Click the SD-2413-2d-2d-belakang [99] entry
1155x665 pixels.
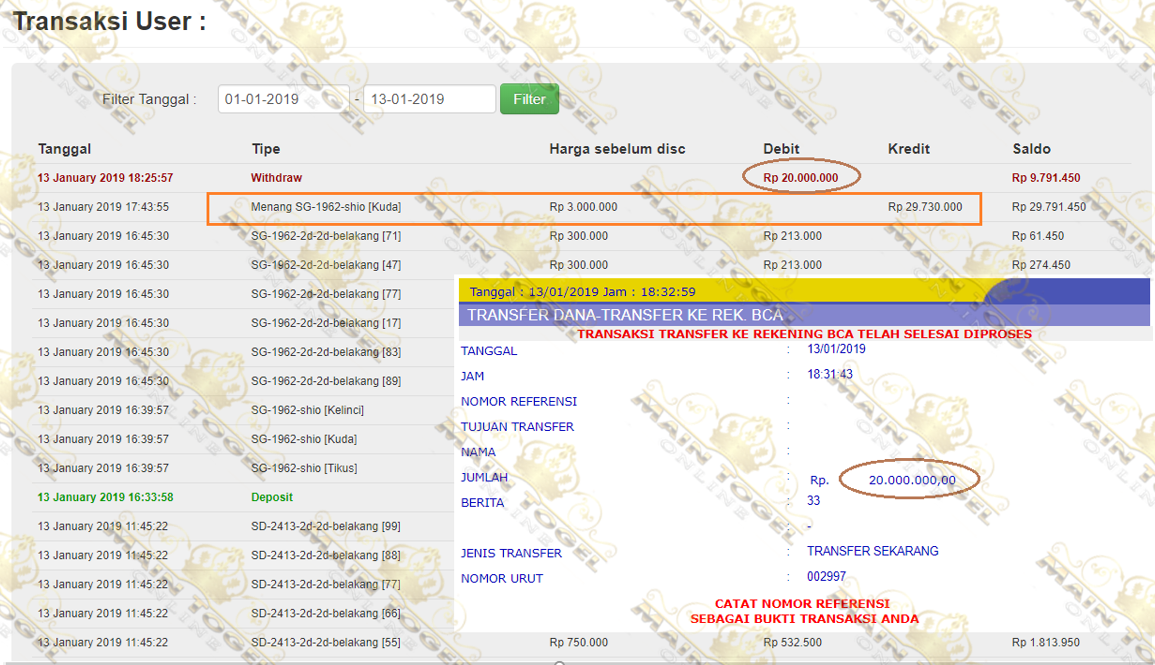[326, 526]
